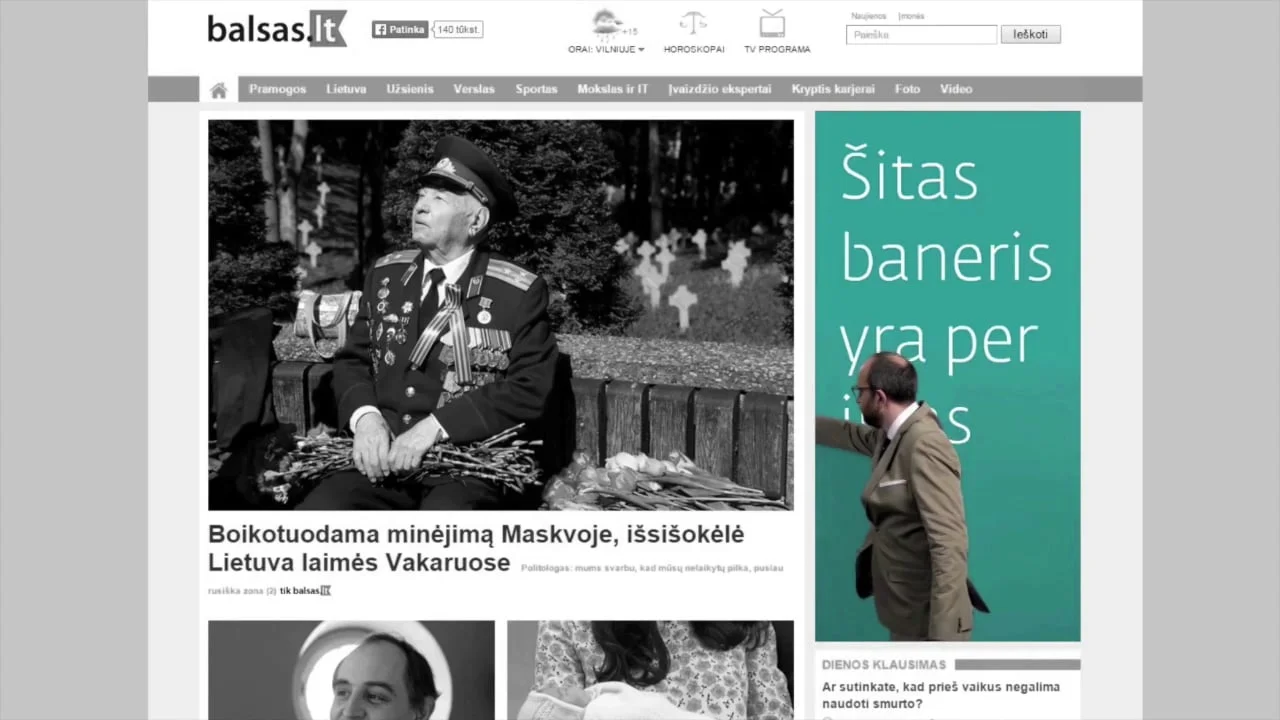Focus the Paieška search field
The width and height of the screenshot is (1280, 720).
(921, 35)
